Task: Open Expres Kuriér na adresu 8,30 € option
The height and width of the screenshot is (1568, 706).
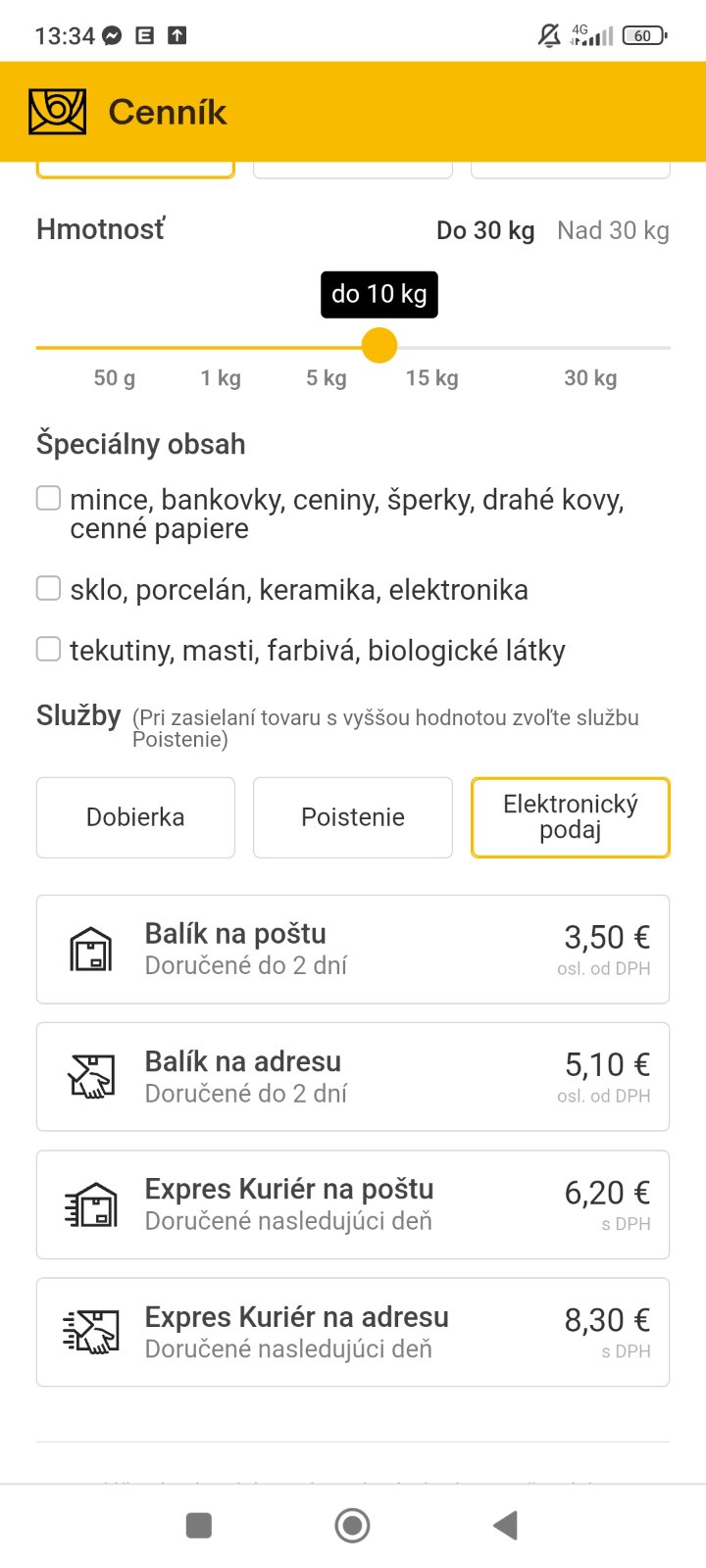Action: (353, 1332)
